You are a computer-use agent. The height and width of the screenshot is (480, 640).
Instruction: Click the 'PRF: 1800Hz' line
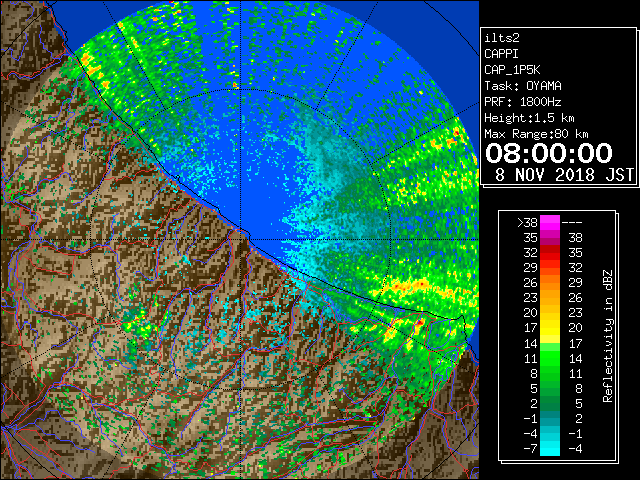point(523,102)
